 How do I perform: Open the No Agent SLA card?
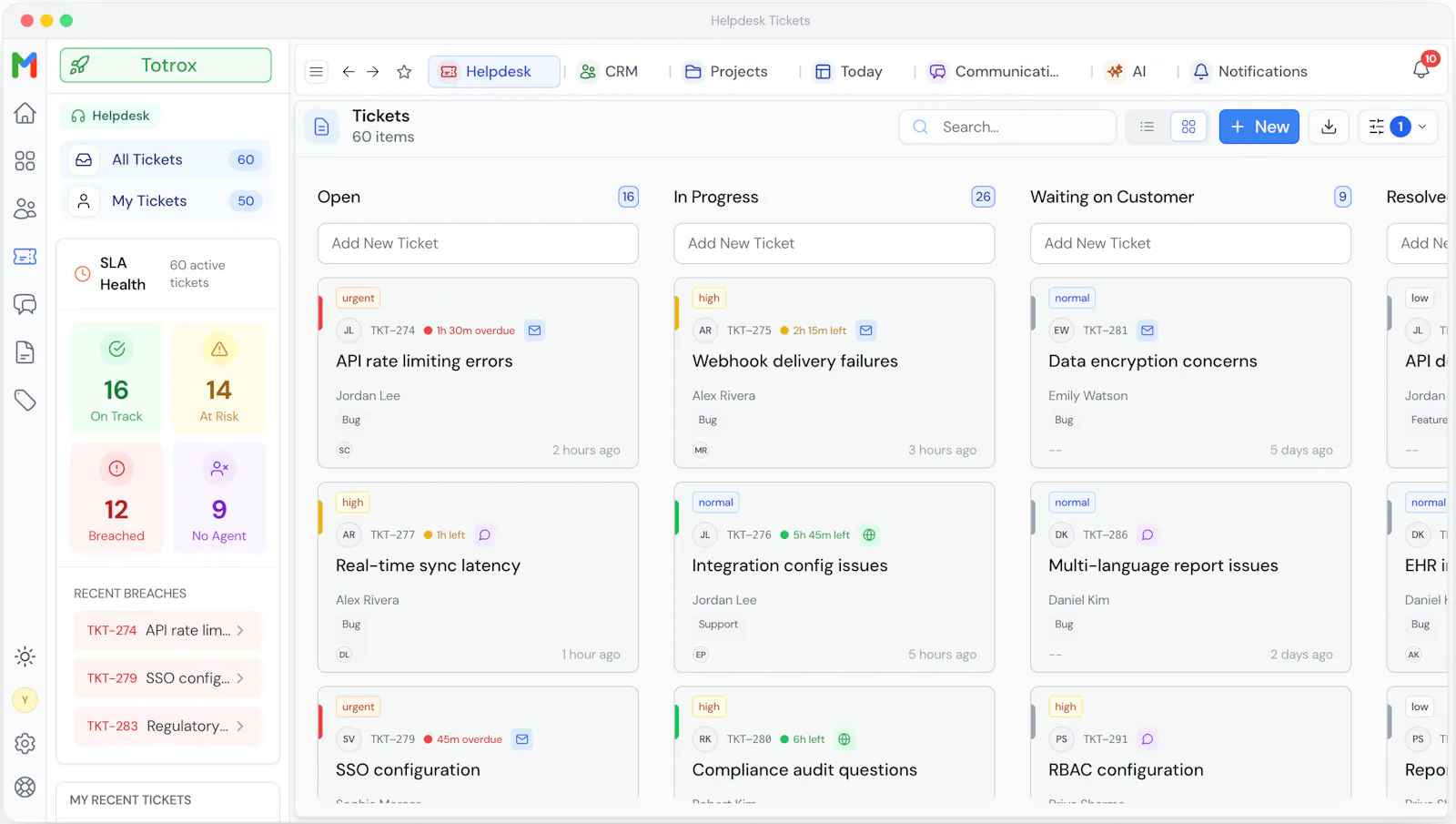[219, 498]
